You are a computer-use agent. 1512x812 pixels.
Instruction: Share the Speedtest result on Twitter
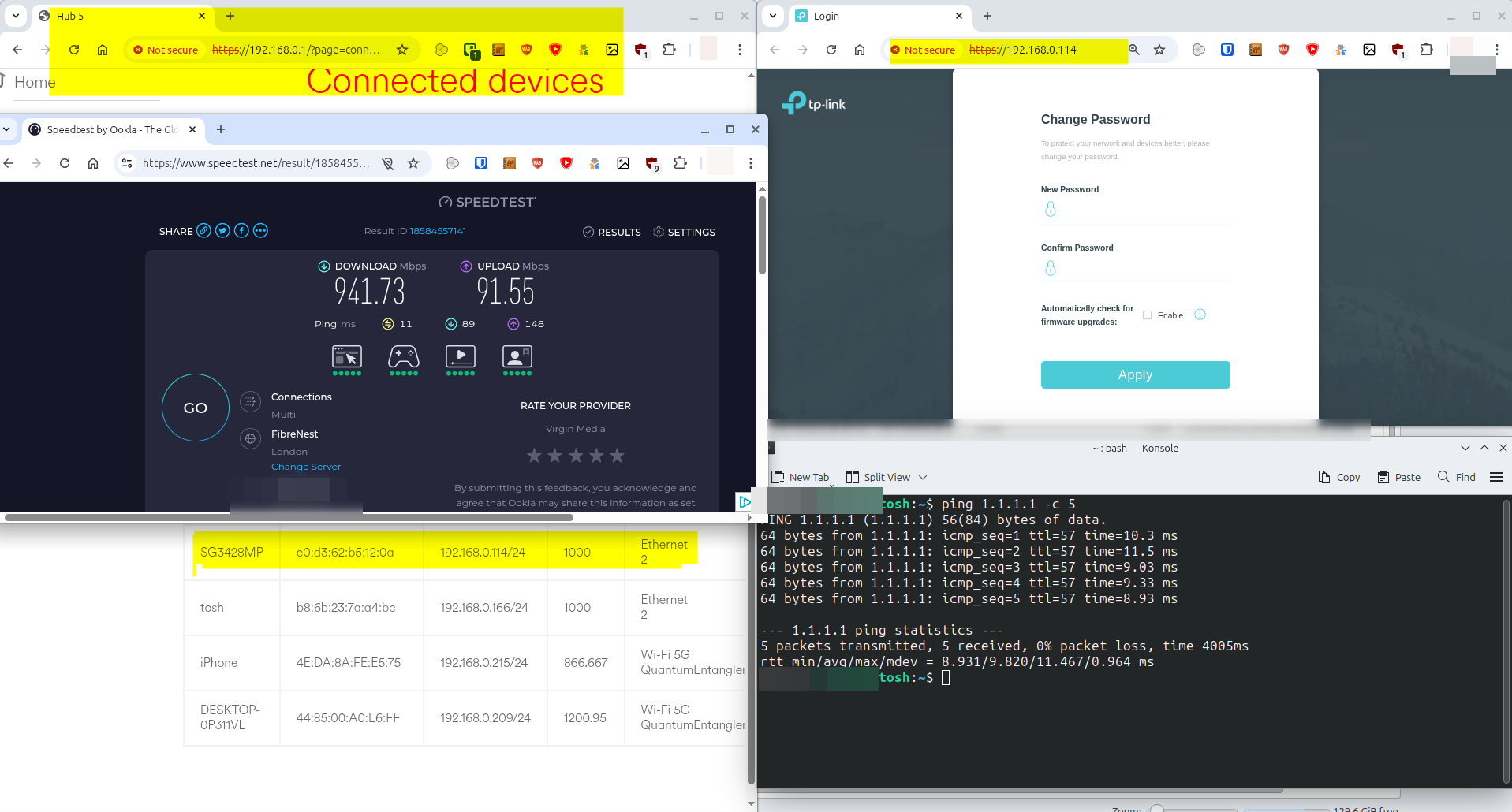(222, 231)
